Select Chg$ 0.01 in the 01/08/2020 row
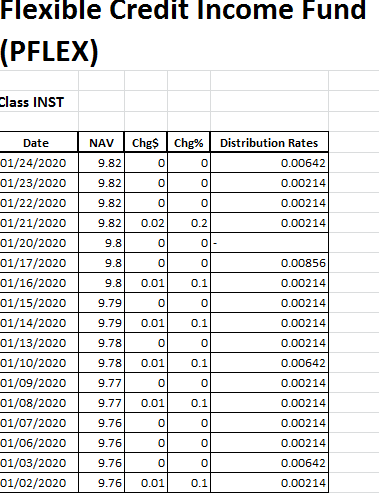Screen dimensions: 379x493 pyautogui.click(x=146, y=403)
